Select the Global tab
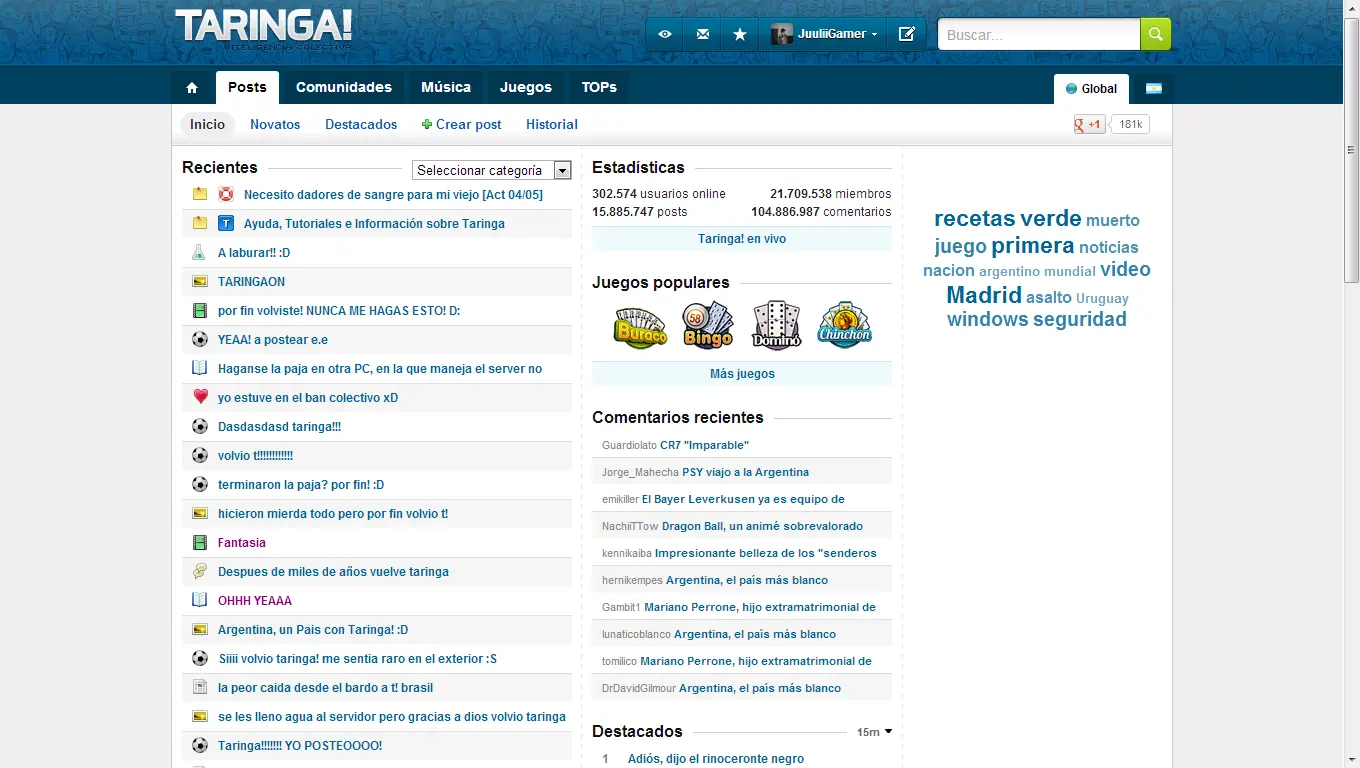Screen dimensions: 1360x768 [1091, 88]
